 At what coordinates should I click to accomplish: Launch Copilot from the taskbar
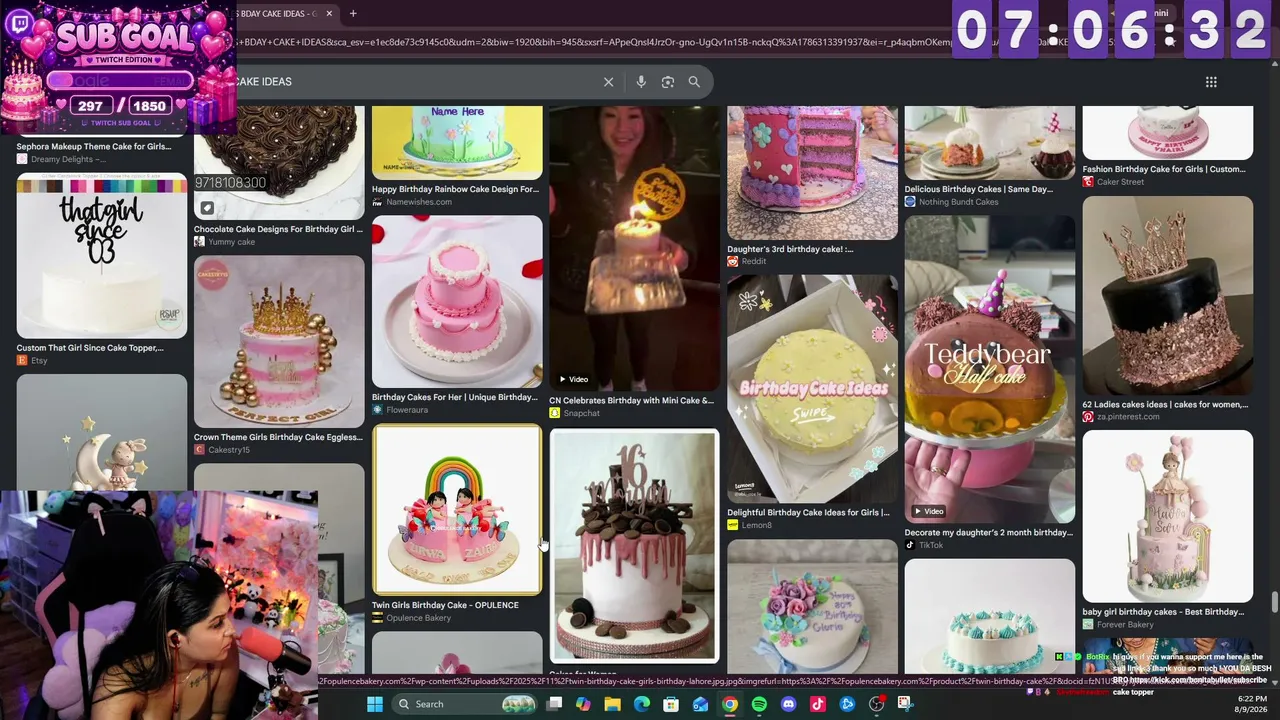(584, 704)
